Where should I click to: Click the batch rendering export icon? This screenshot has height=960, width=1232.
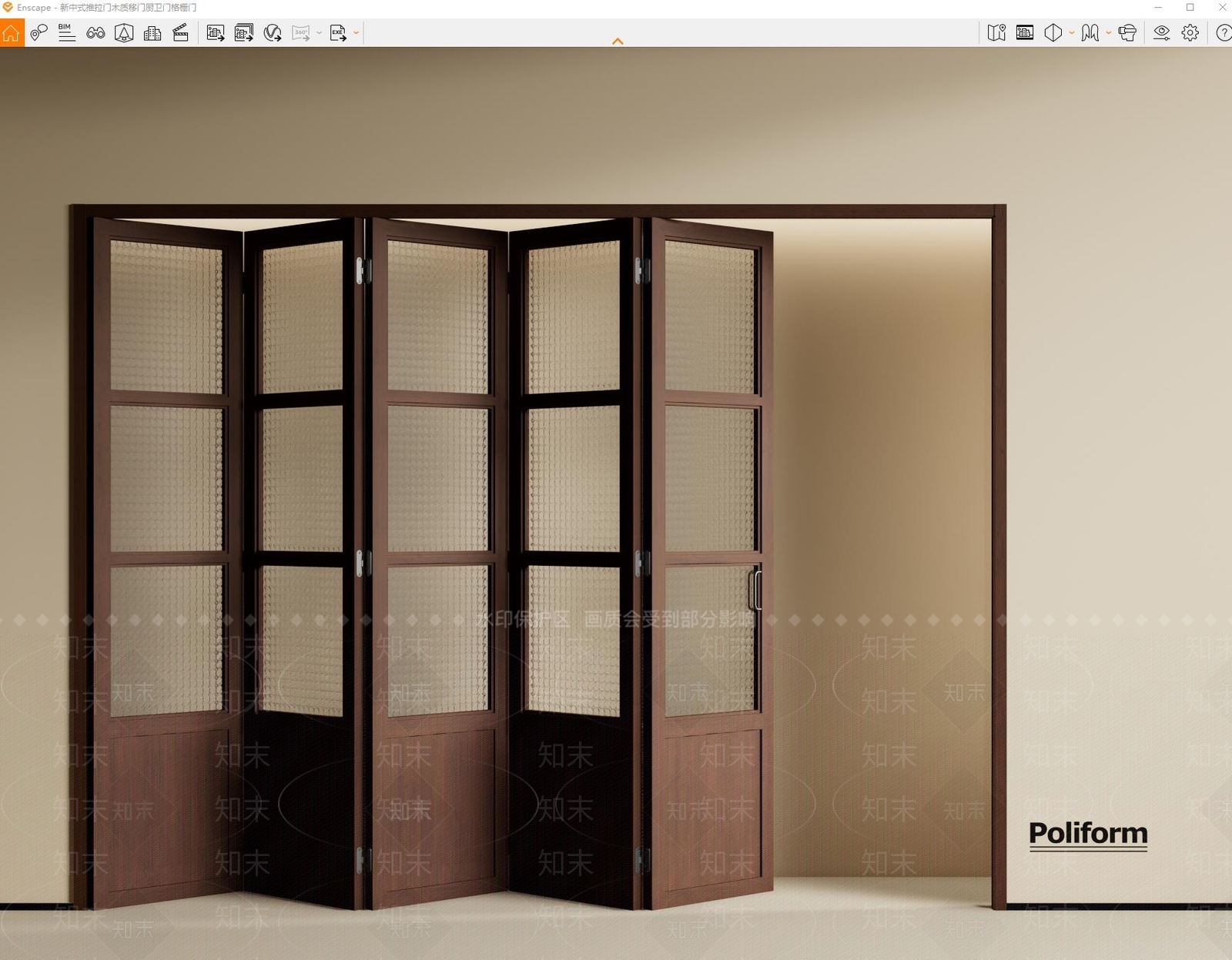pyautogui.click(x=244, y=33)
